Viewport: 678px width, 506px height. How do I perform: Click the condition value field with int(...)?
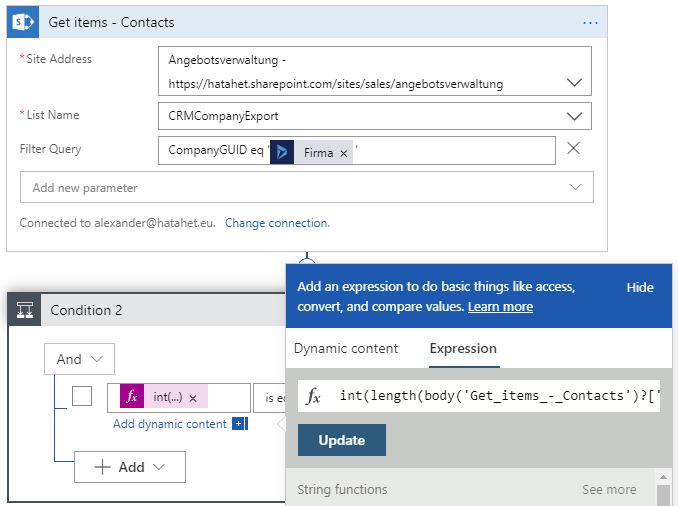(x=179, y=397)
